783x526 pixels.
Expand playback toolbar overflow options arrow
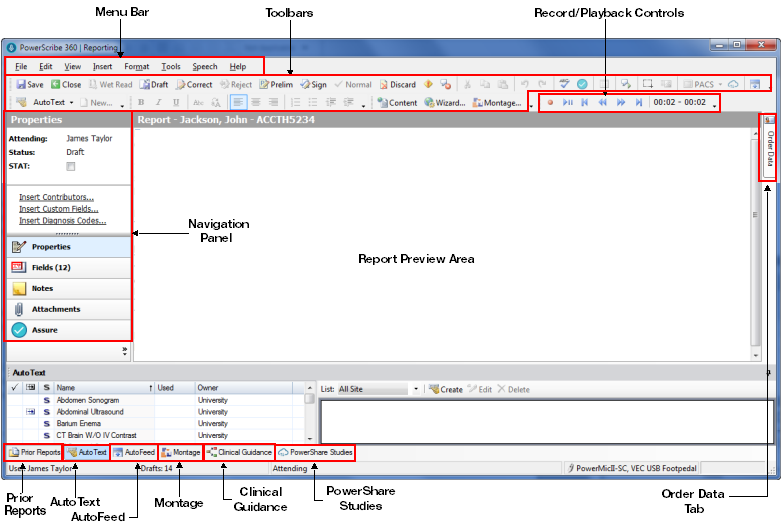click(x=715, y=106)
